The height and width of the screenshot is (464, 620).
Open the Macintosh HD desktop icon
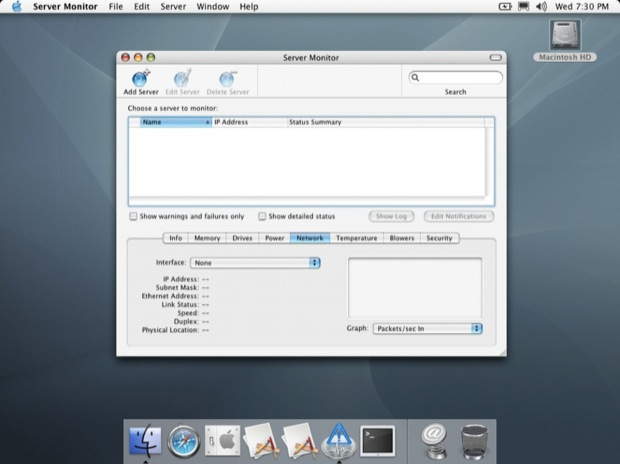(565, 36)
